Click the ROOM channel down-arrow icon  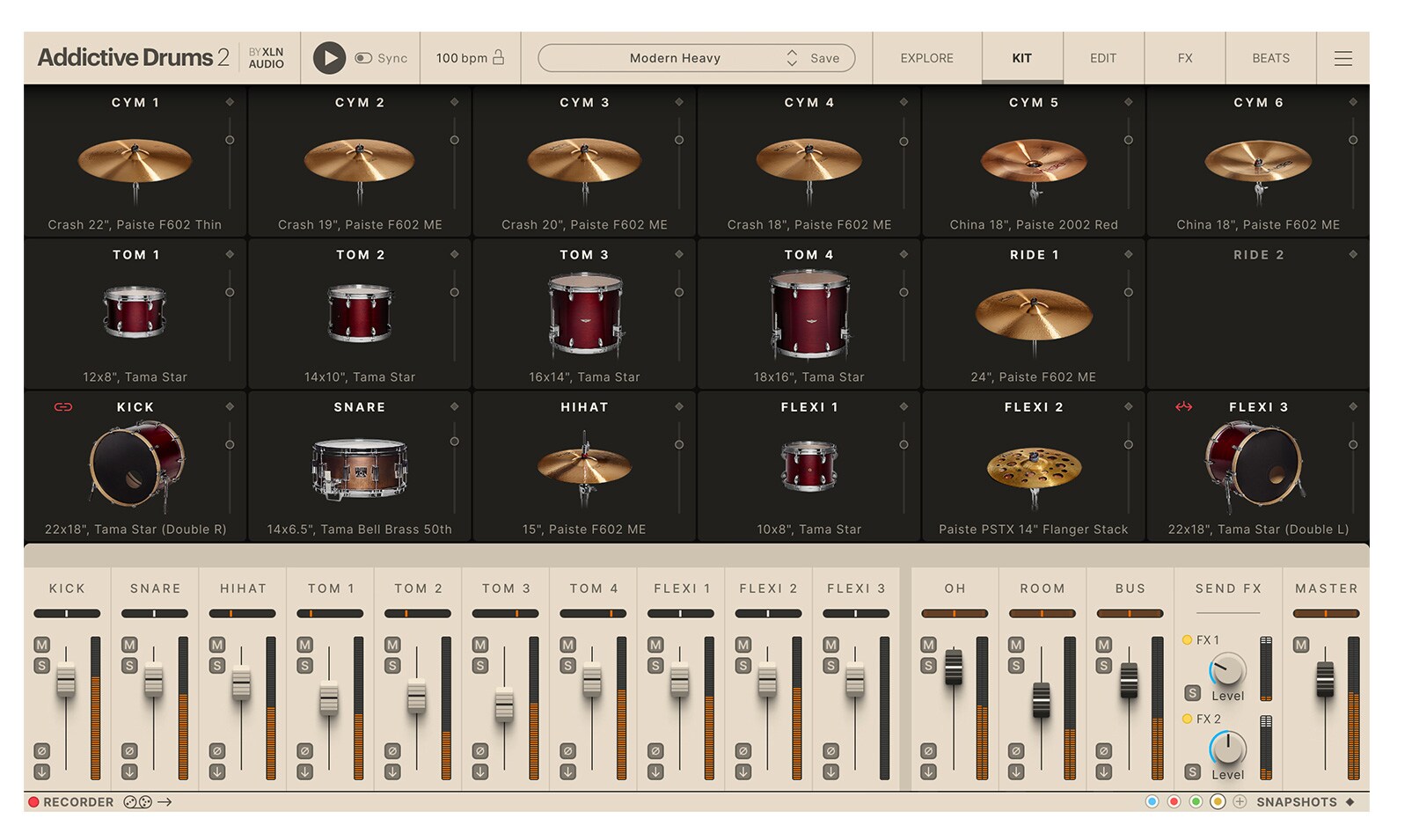pyautogui.click(x=1016, y=772)
